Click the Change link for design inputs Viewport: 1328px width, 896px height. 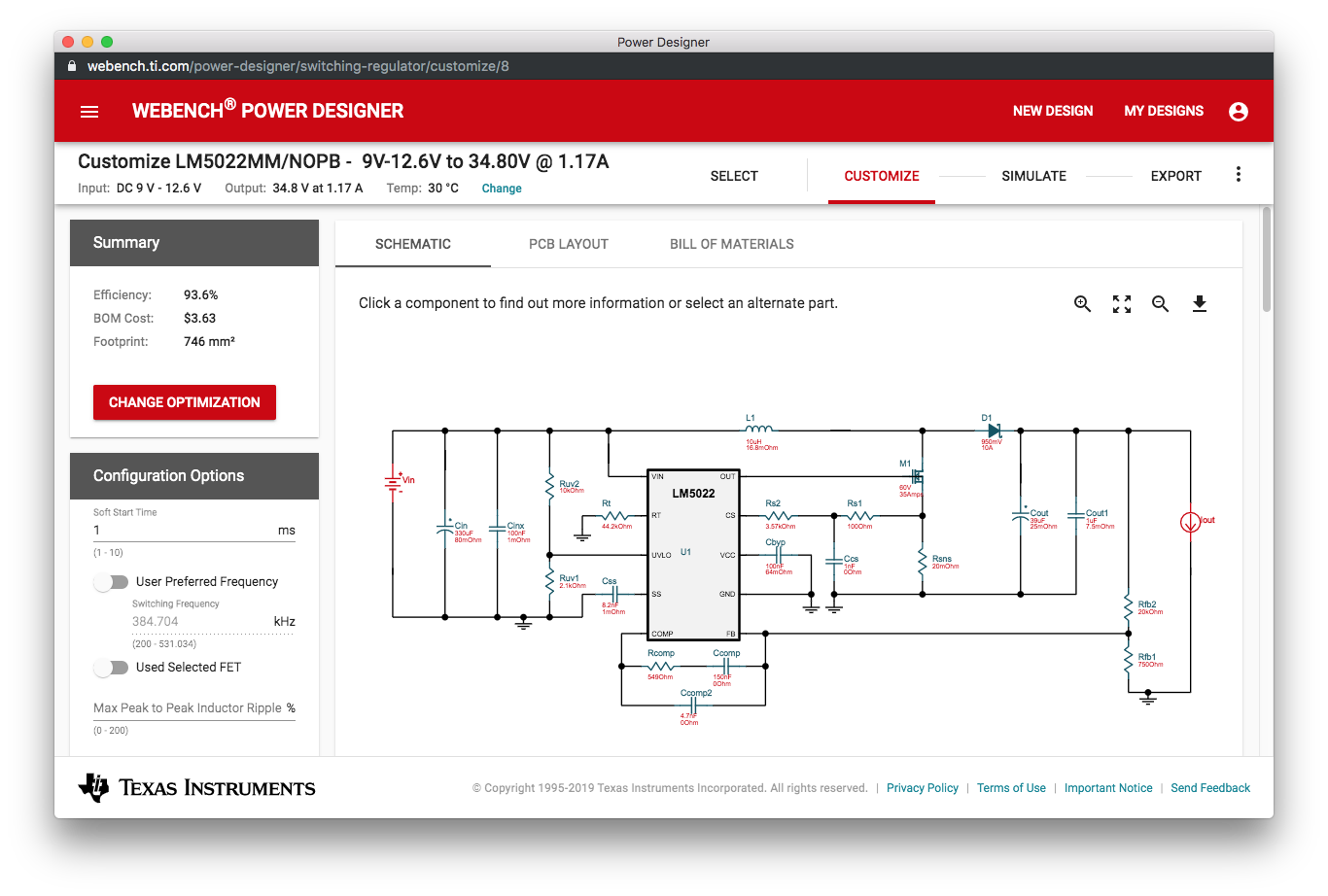(x=502, y=189)
